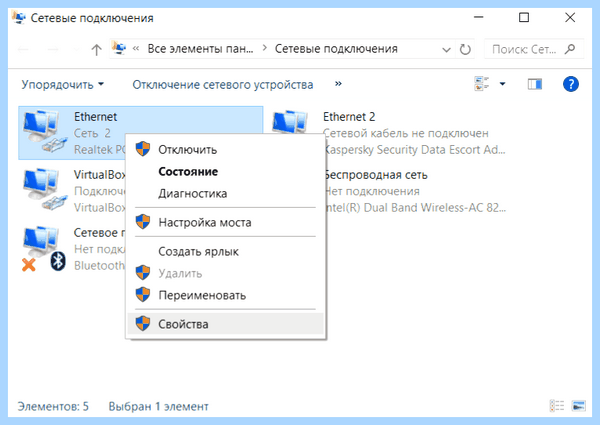Switch to details view in status bar
The image size is (600, 425).
pos(557,405)
